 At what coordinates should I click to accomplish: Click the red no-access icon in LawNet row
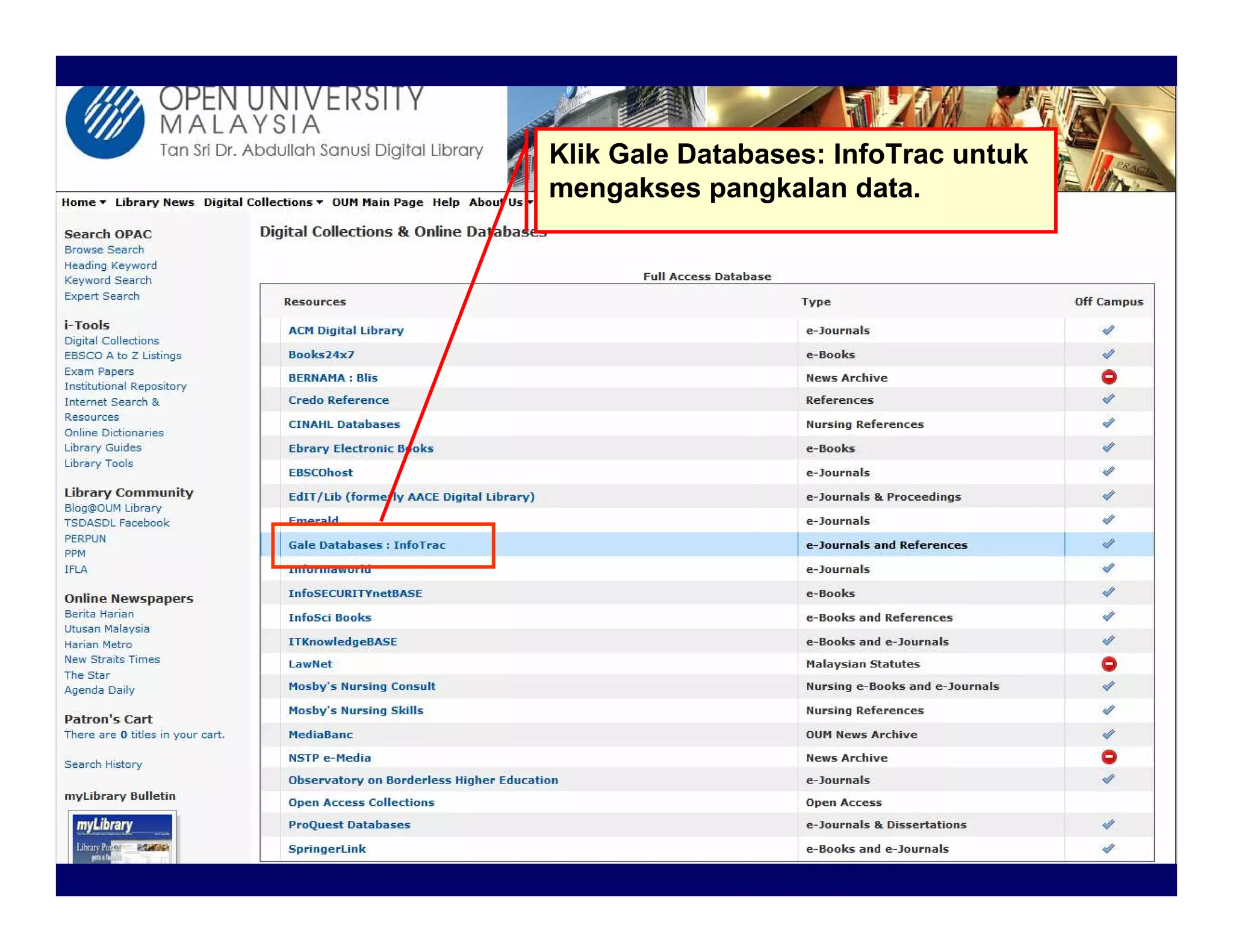pos(1108,664)
